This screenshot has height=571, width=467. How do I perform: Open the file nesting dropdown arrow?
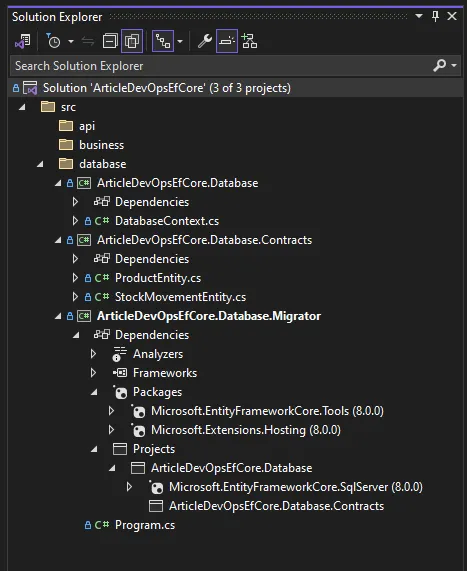tap(180, 42)
